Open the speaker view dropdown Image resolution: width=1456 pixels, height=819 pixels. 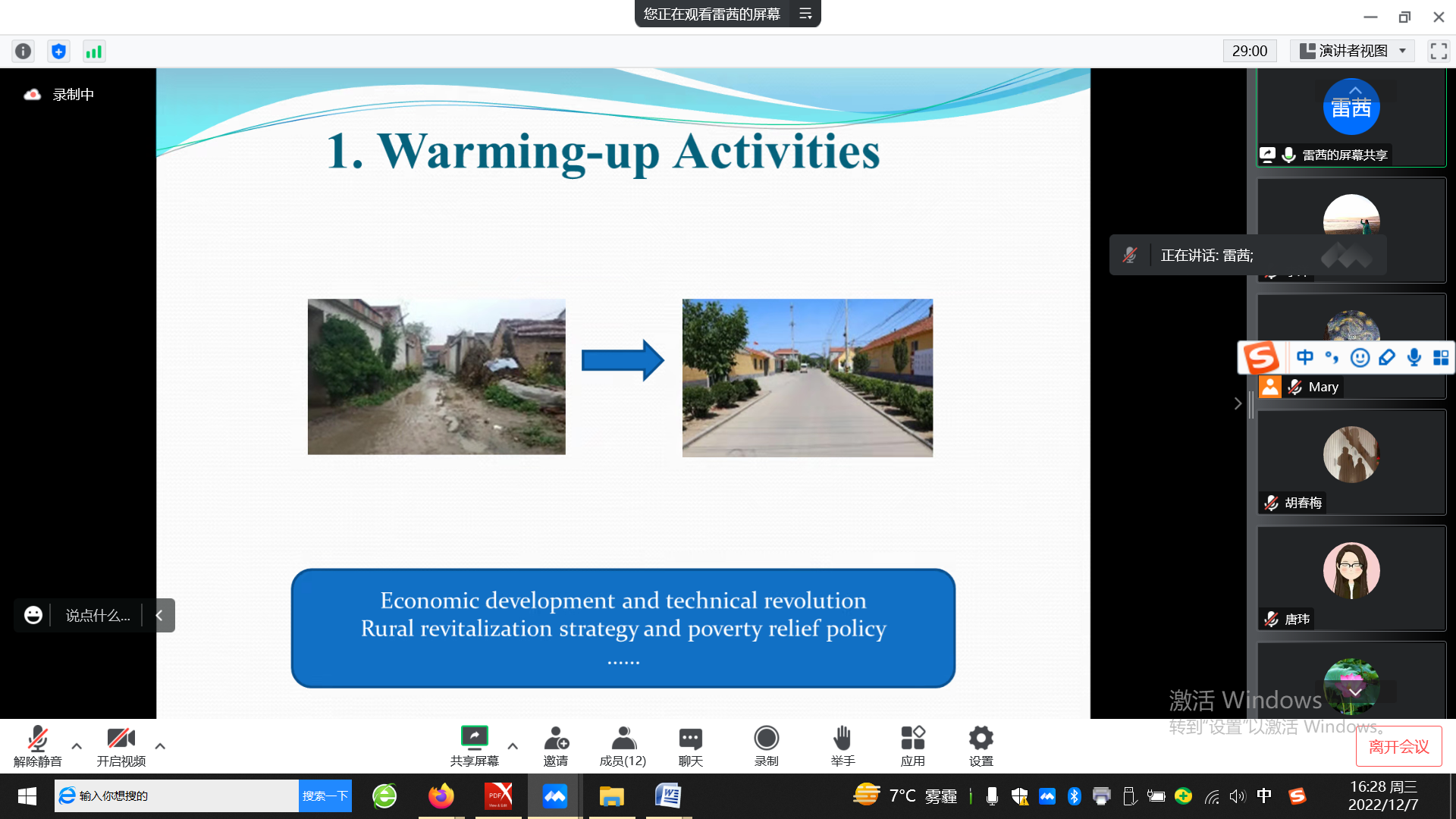1353,51
